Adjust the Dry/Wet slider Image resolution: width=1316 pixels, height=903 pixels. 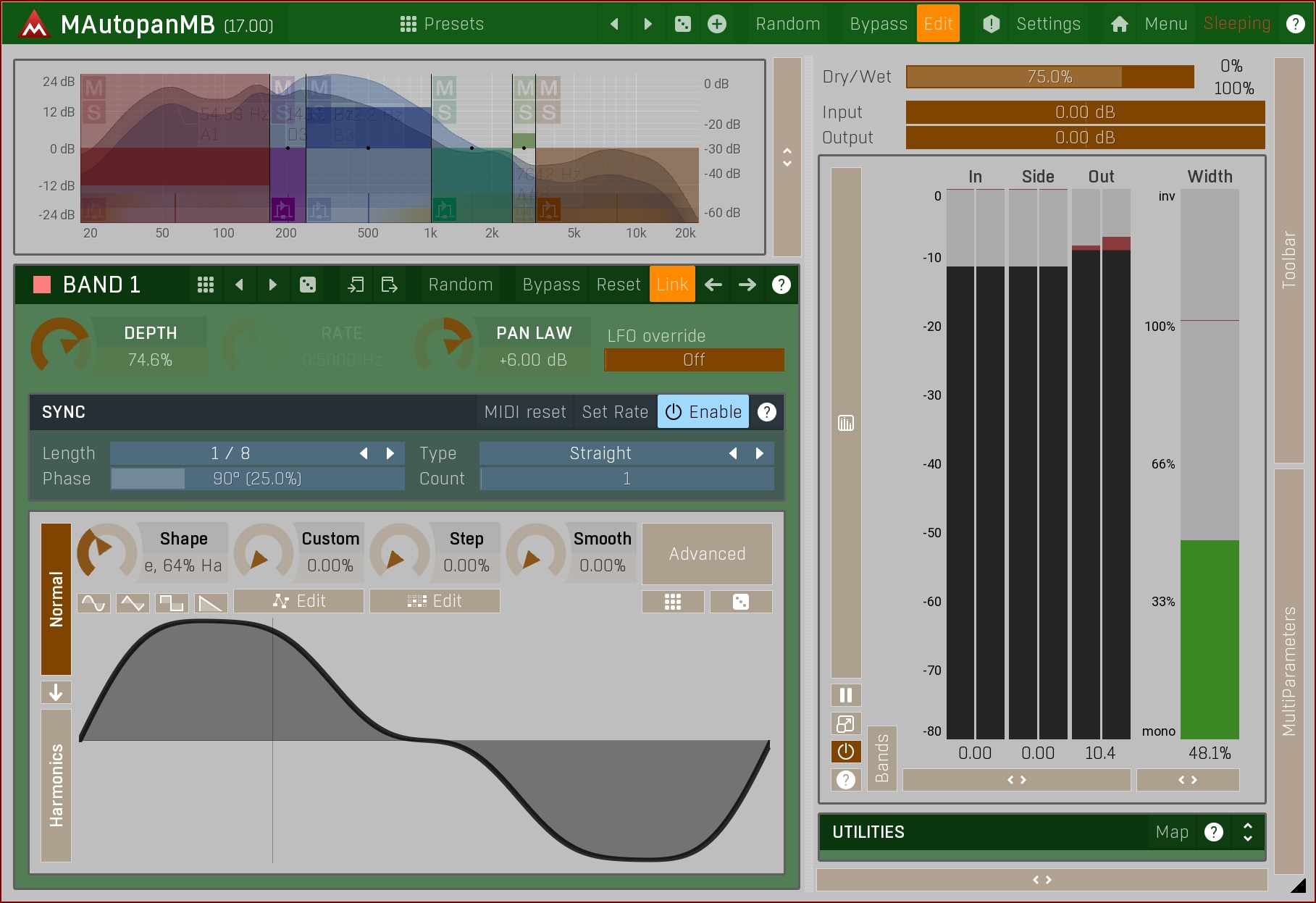click(1049, 77)
